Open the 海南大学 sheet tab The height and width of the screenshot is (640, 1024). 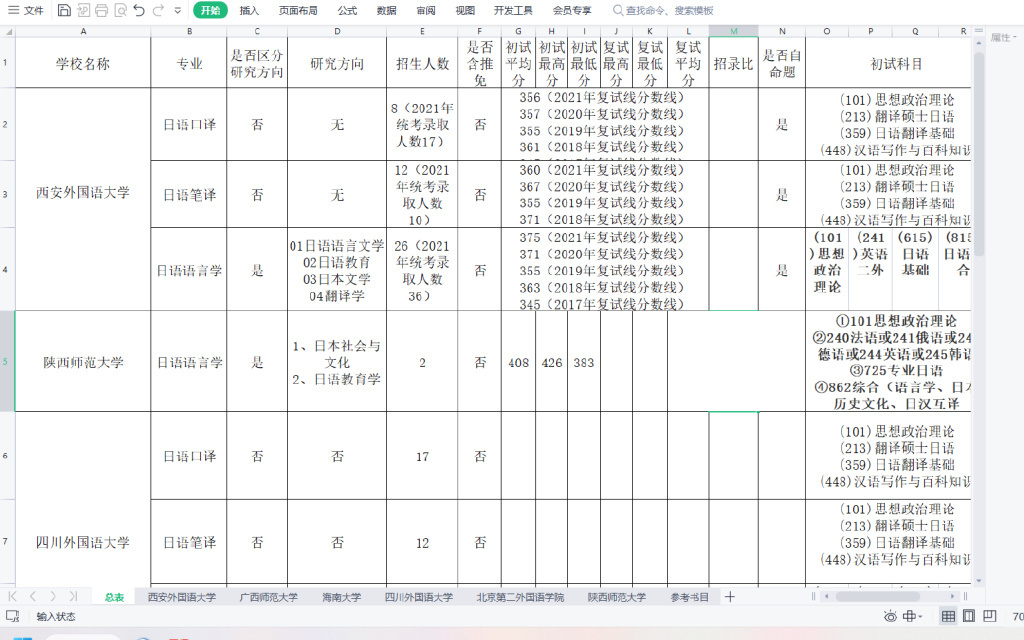tap(342, 597)
